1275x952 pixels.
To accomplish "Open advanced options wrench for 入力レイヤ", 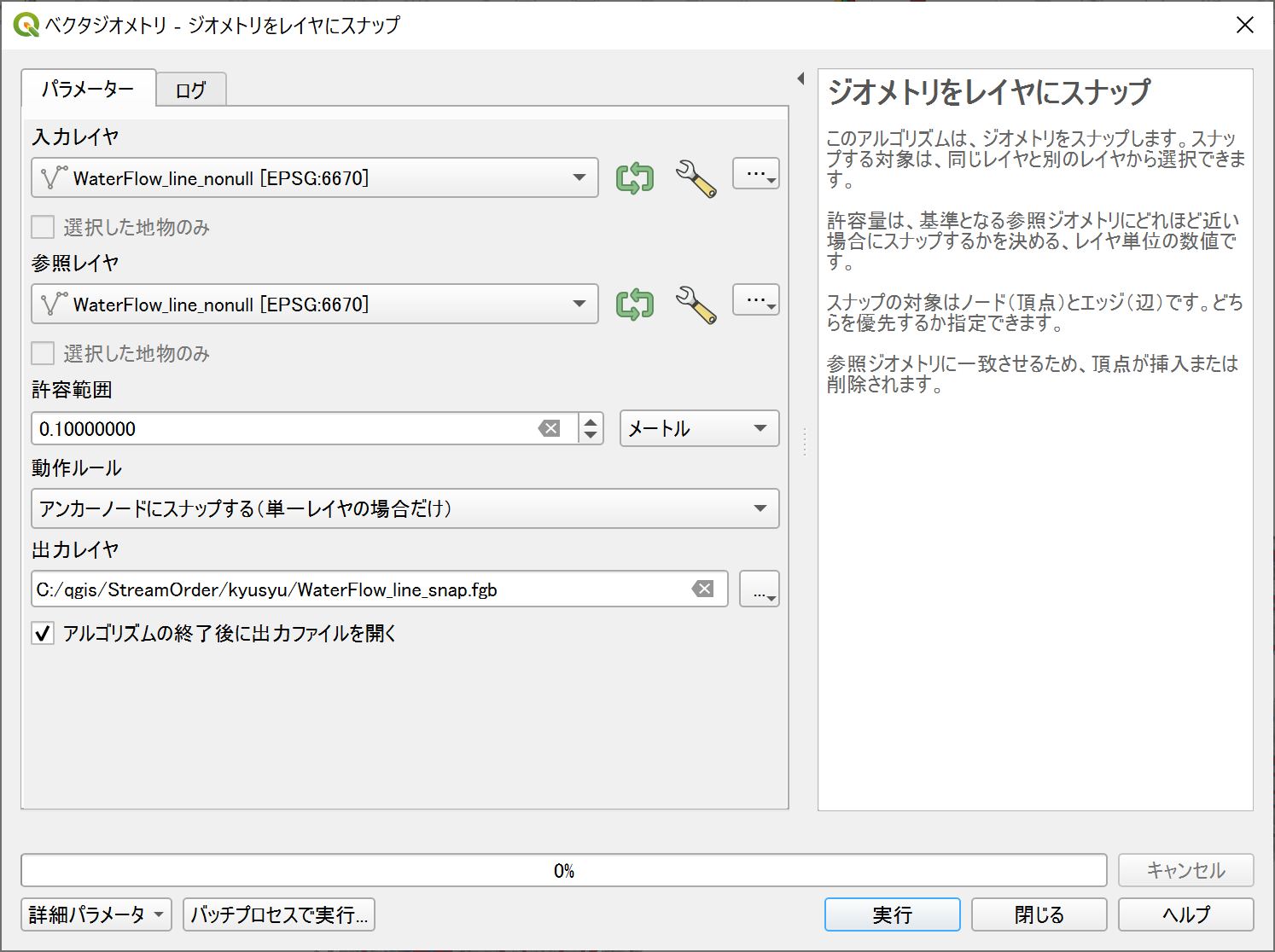I will coord(696,178).
